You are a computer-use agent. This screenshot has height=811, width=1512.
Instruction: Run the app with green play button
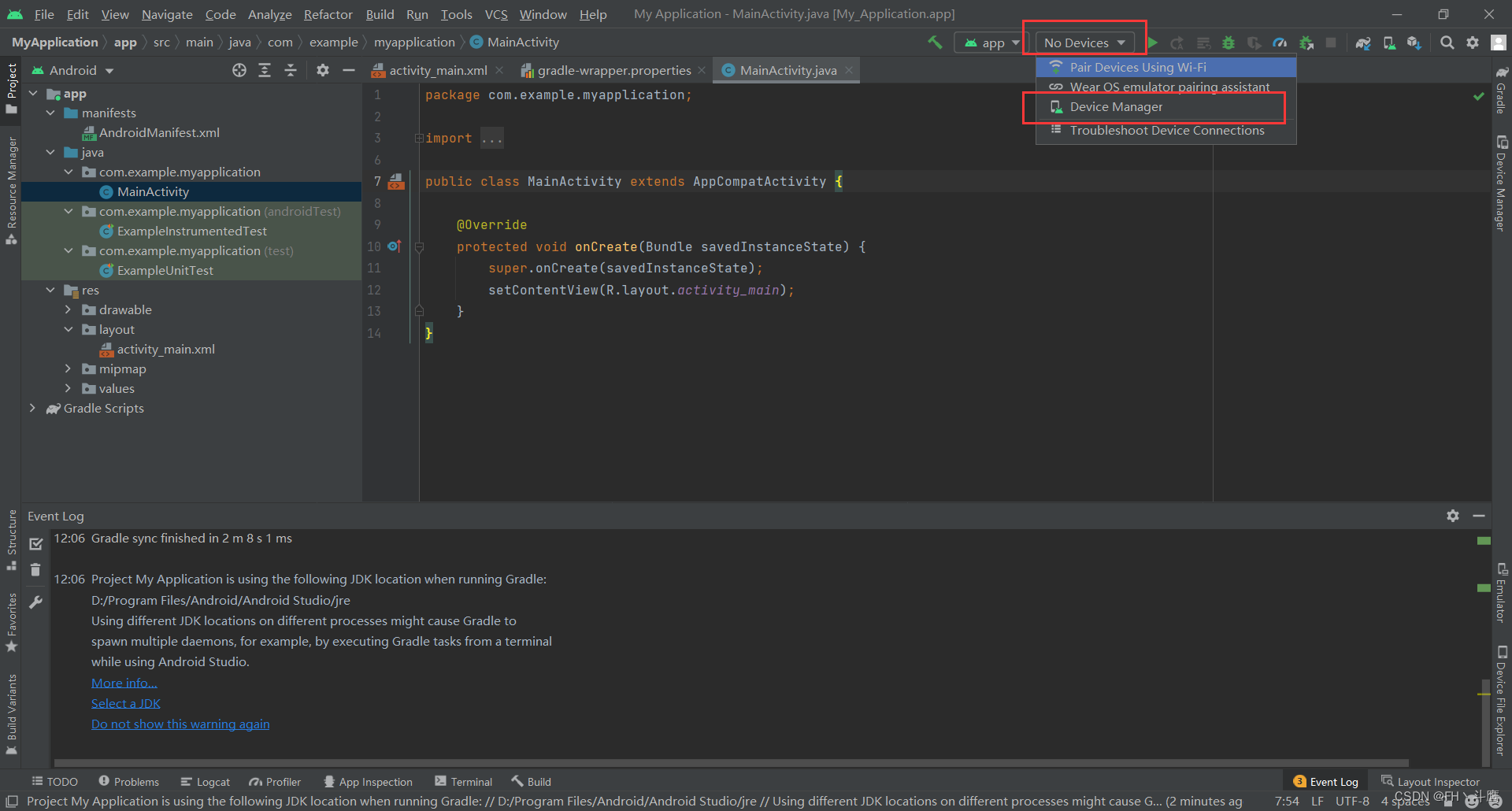[1152, 43]
